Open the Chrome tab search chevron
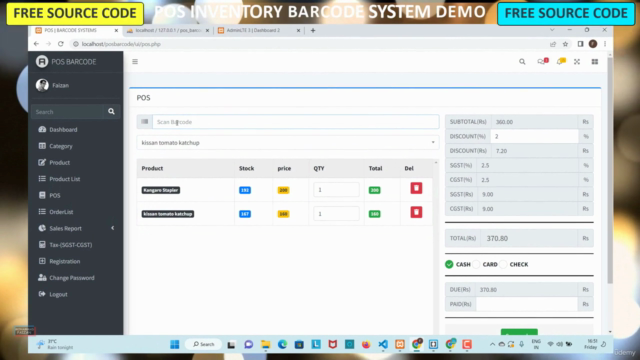Viewport: 640px width, 360px height. point(552,30)
